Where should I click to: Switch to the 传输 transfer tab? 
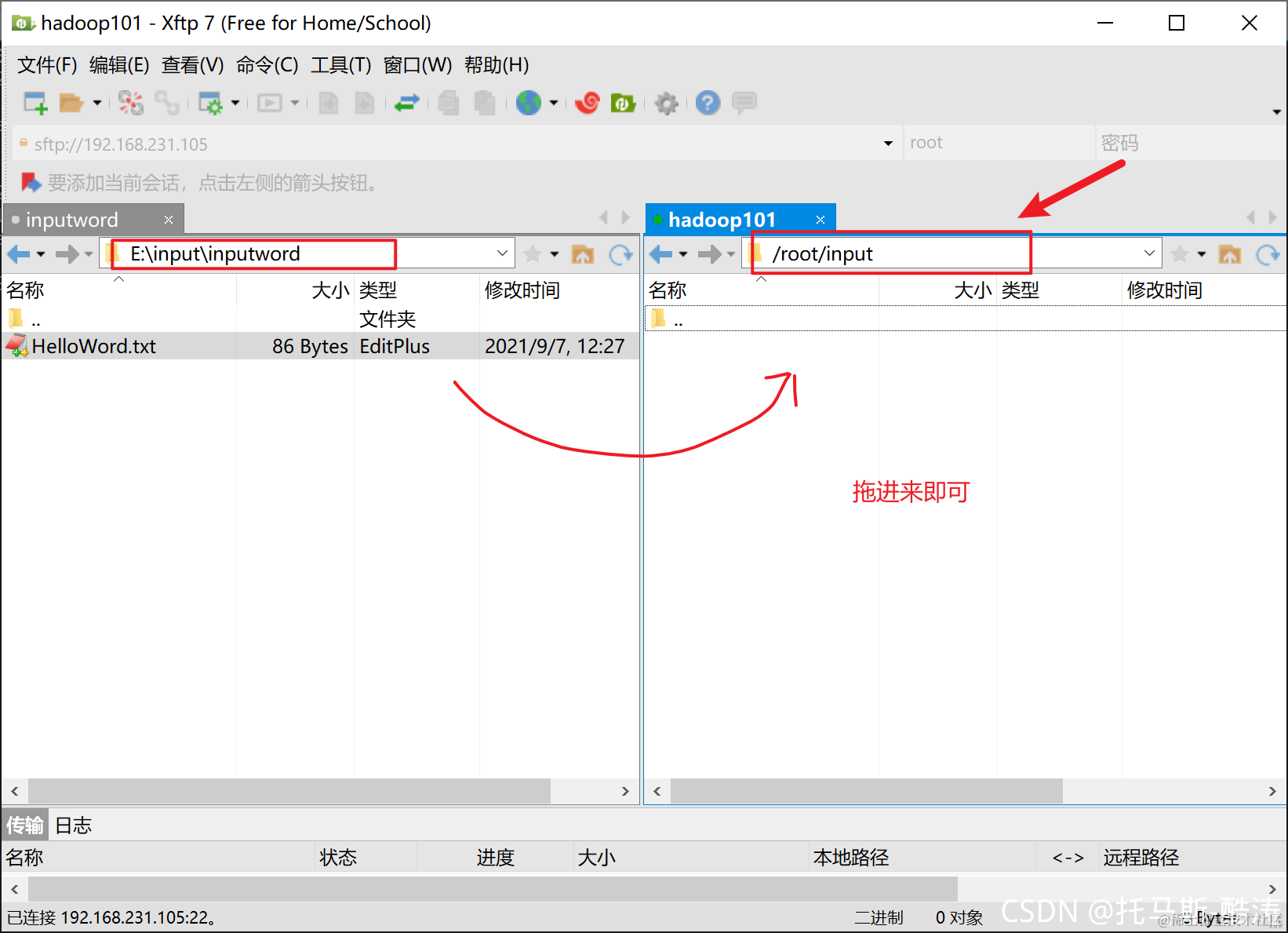click(x=25, y=825)
